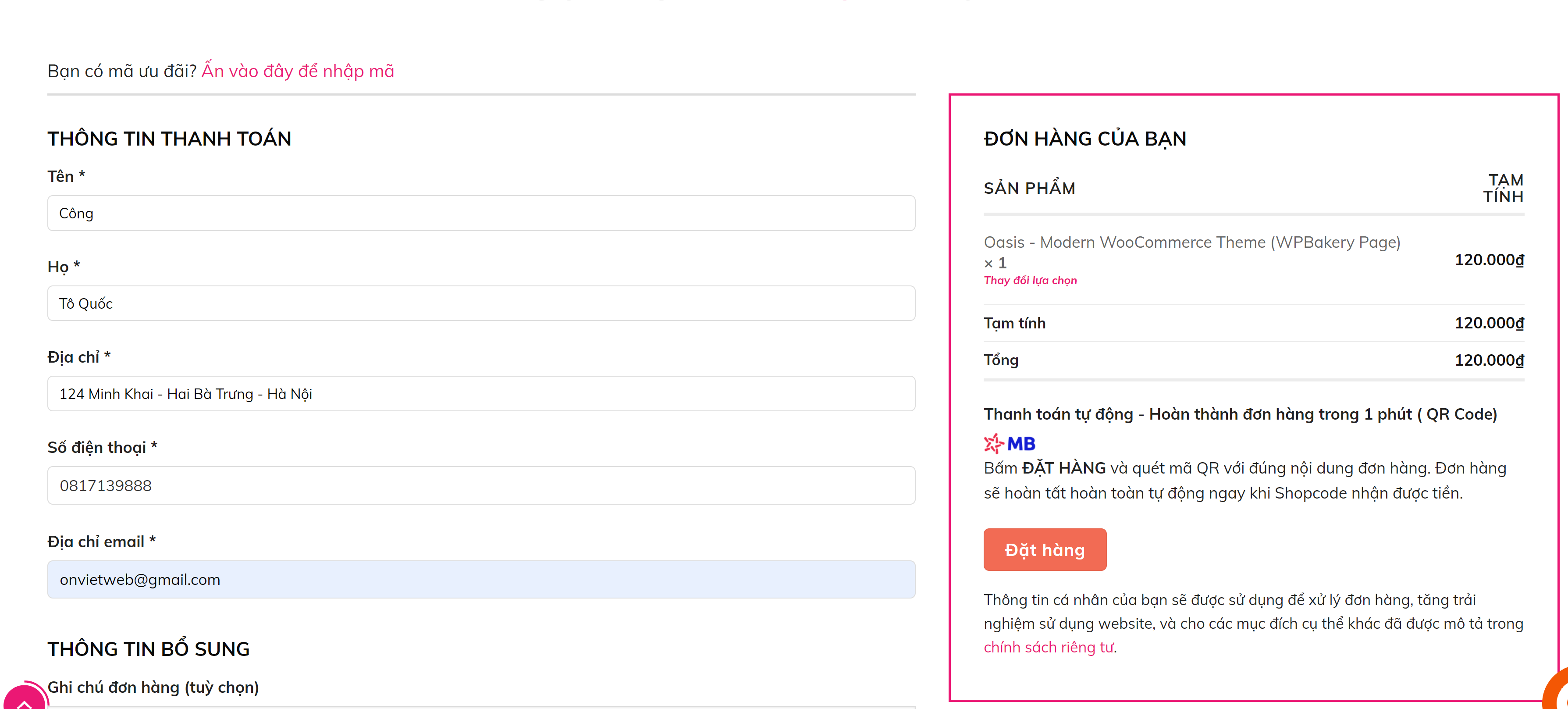This screenshot has height=709, width=1568.
Task: Select the "Thanh toán tự động" payment method label
Action: click(1240, 414)
